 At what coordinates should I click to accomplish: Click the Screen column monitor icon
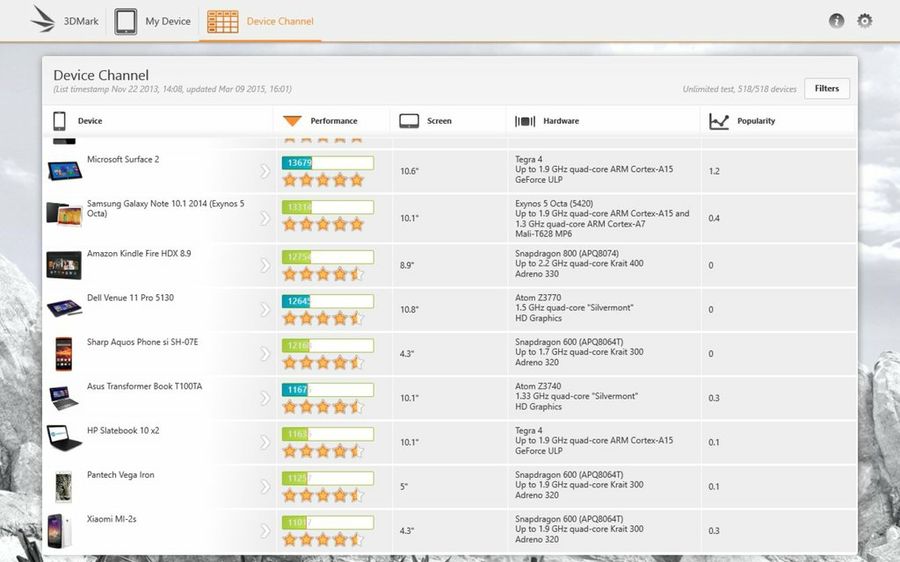point(408,121)
